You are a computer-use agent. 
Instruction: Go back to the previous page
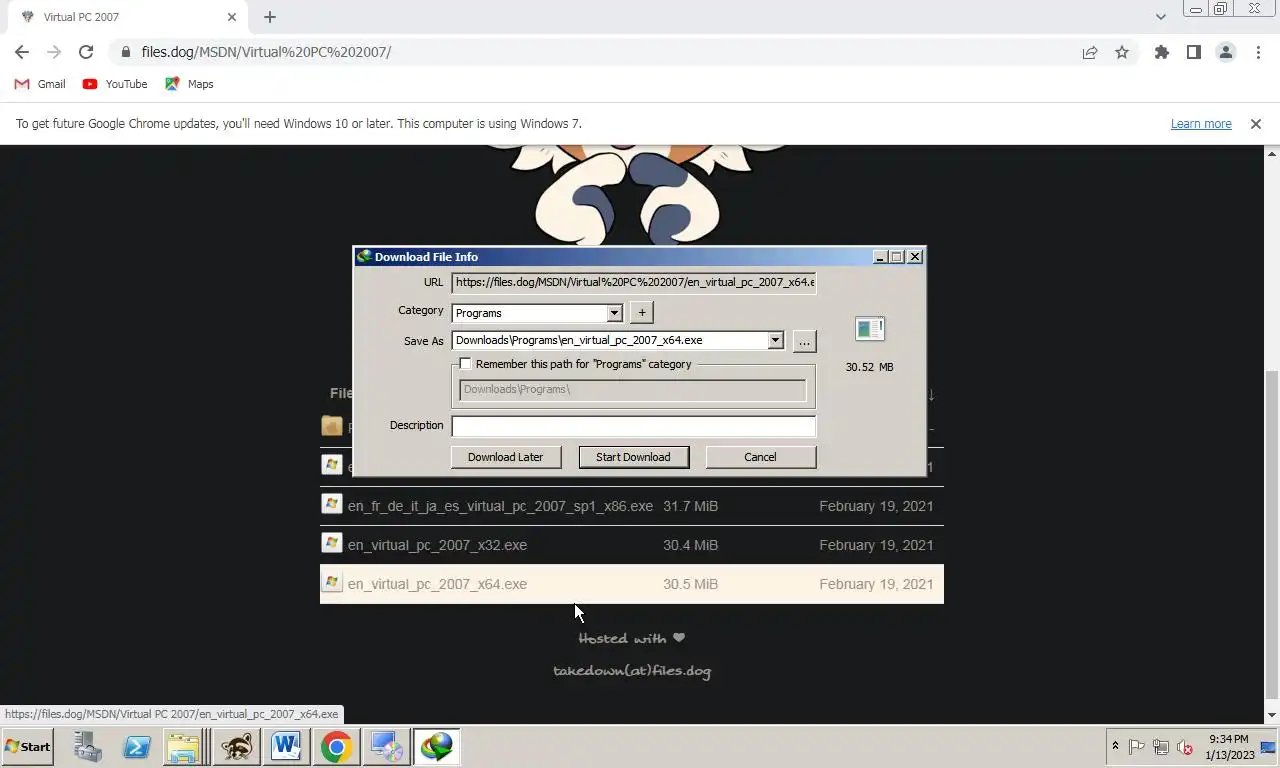(22, 52)
